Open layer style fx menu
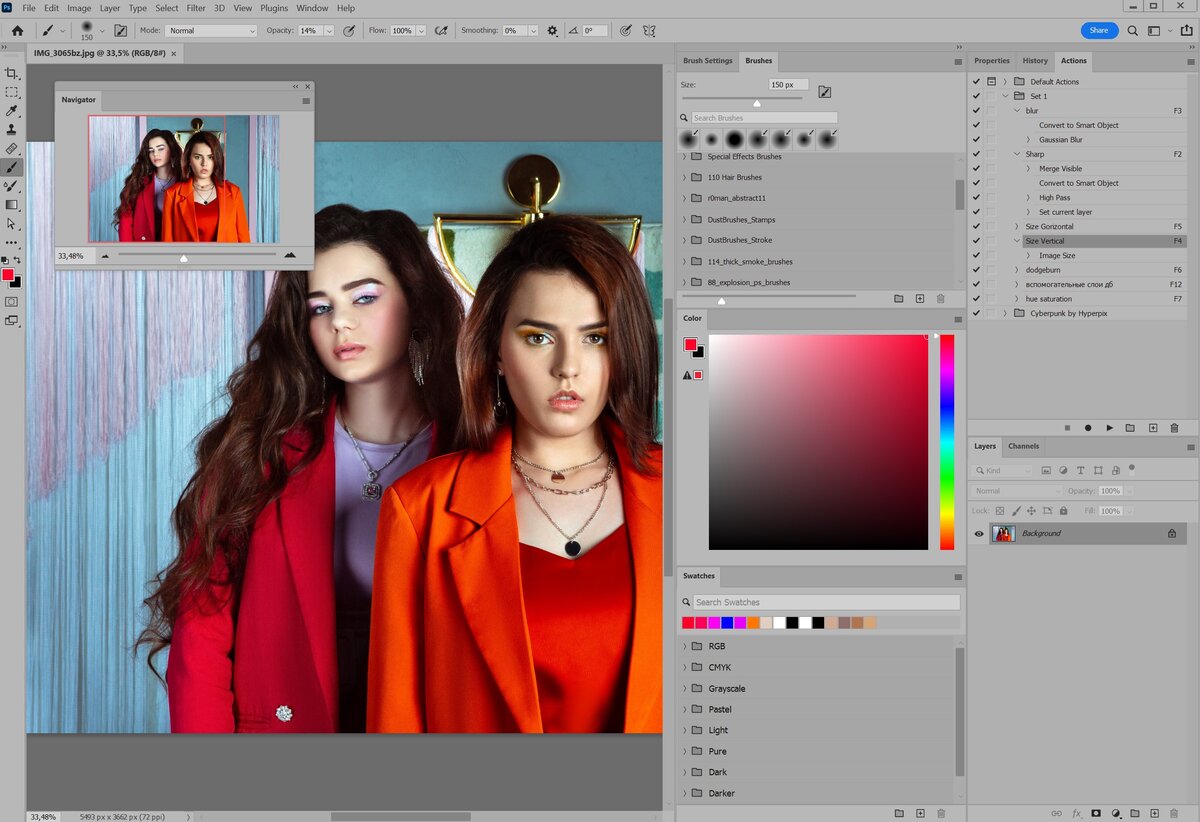Image resolution: width=1200 pixels, height=822 pixels. [x=1077, y=814]
